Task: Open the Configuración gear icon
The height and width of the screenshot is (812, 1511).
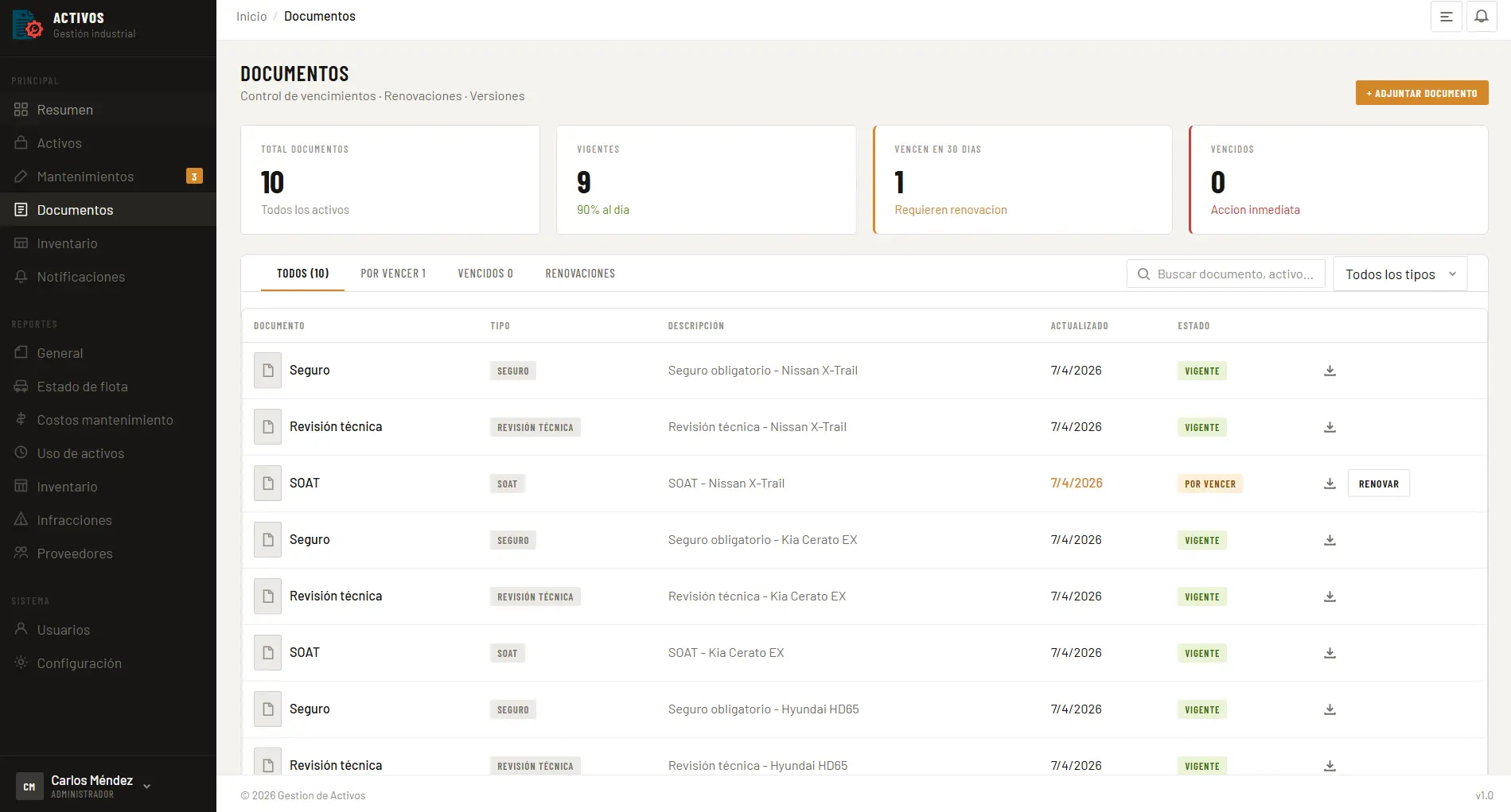Action: (20, 663)
